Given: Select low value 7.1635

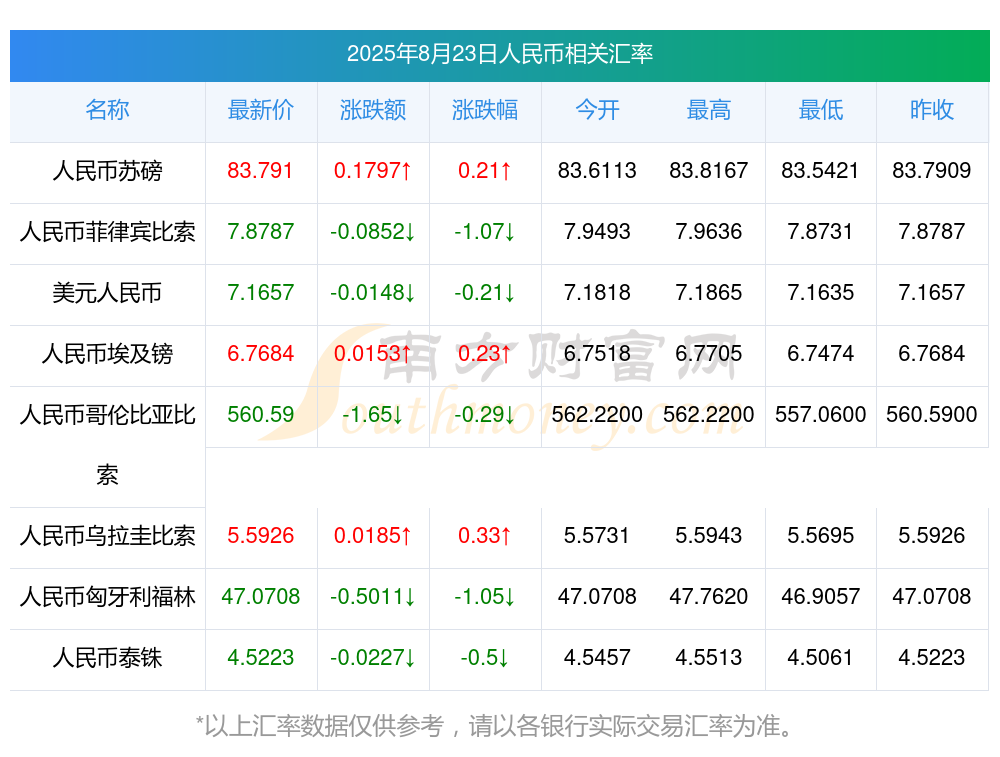Looking at the screenshot, I should coord(820,293).
